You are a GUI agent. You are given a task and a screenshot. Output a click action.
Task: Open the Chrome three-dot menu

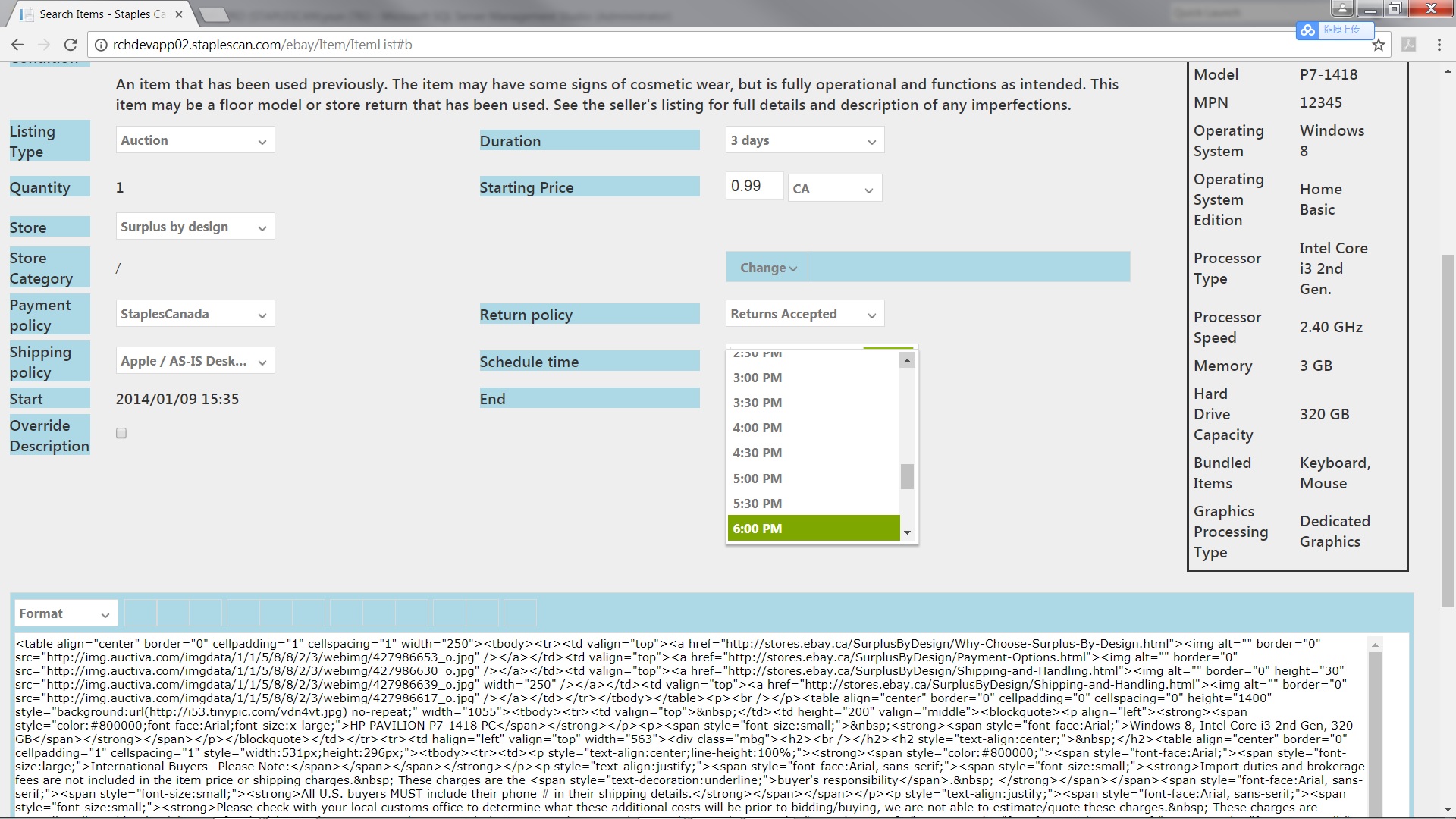1439,45
